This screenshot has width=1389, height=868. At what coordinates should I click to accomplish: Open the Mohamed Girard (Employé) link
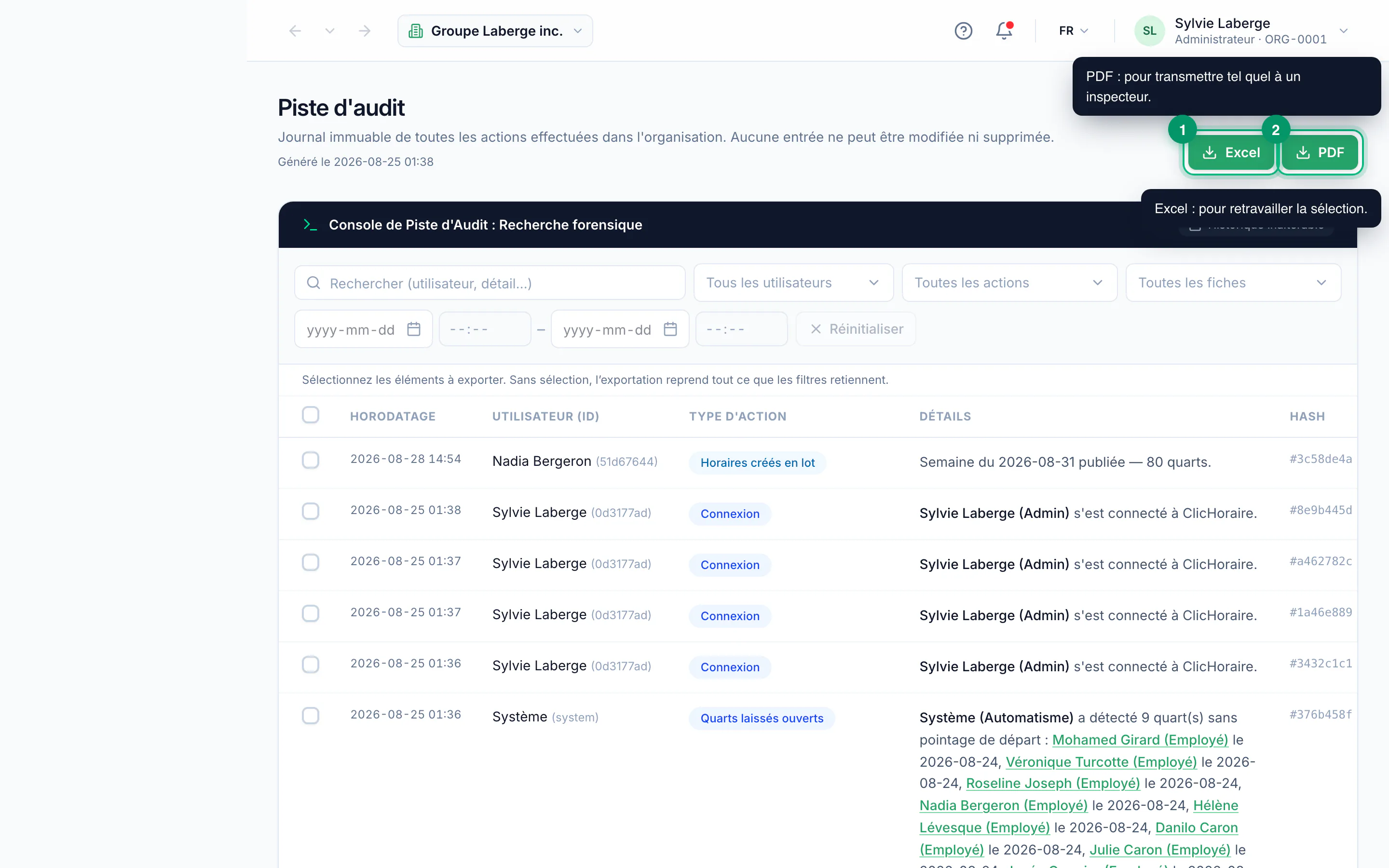(1140, 740)
